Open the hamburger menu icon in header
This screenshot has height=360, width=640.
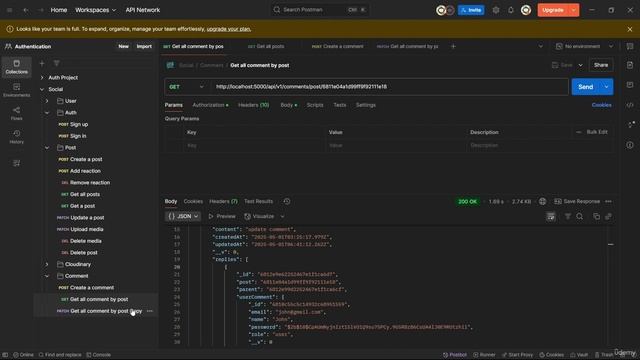(x=9, y=10)
